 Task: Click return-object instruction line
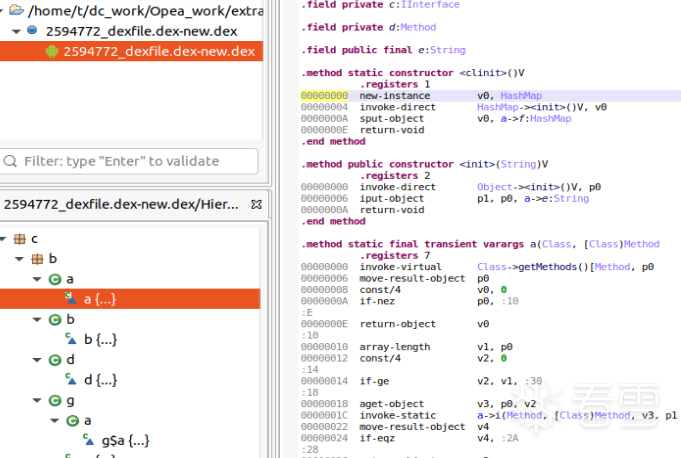pyautogui.click(x=395, y=324)
